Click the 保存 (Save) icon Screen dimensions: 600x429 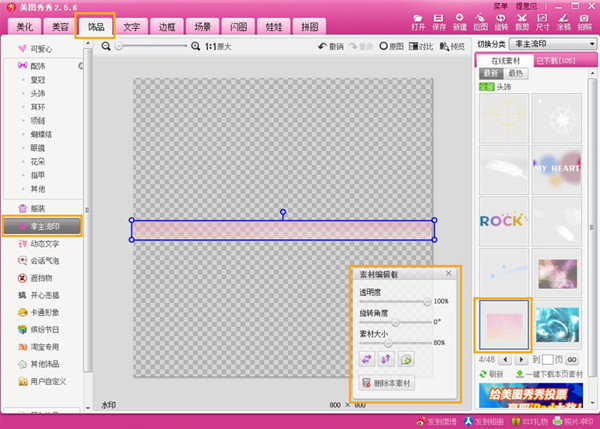(x=437, y=22)
